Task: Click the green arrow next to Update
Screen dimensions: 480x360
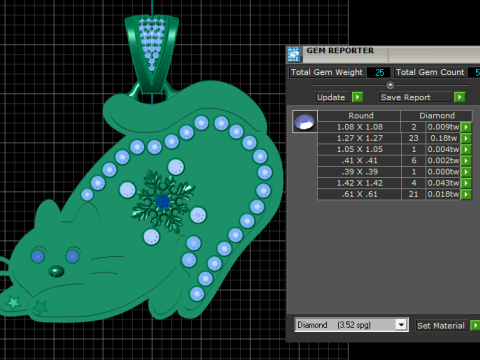Action: click(x=357, y=97)
